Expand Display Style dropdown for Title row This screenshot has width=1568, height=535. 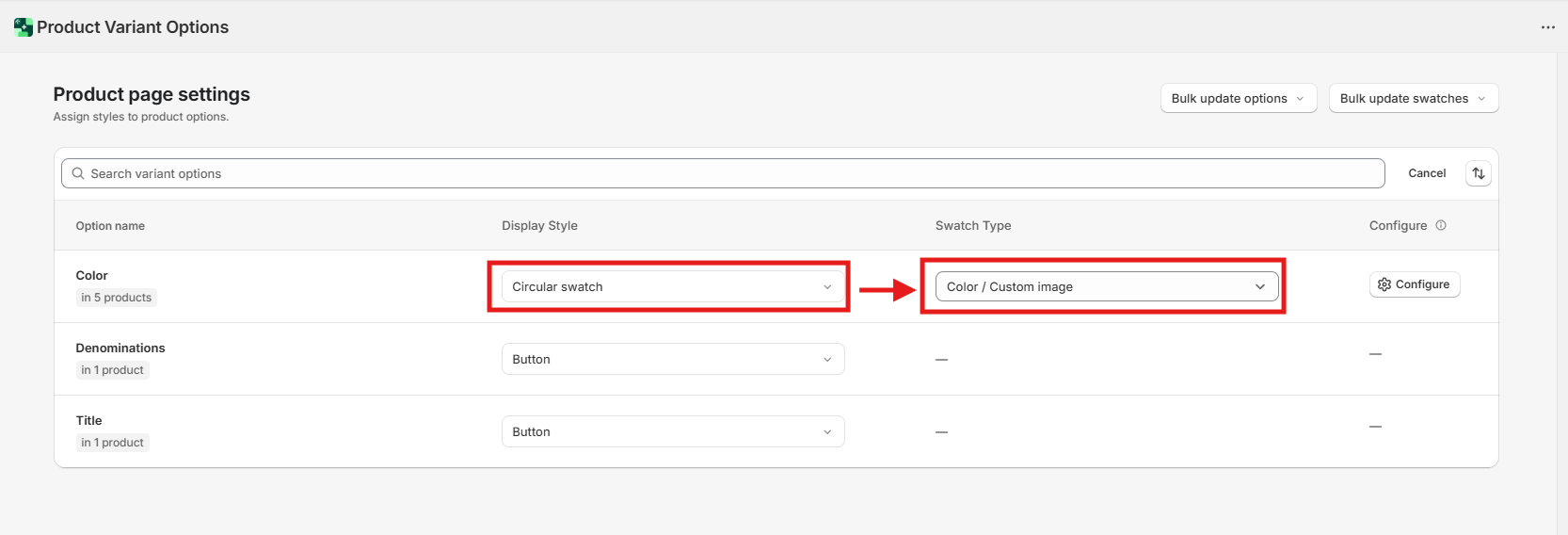tap(672, 431)
